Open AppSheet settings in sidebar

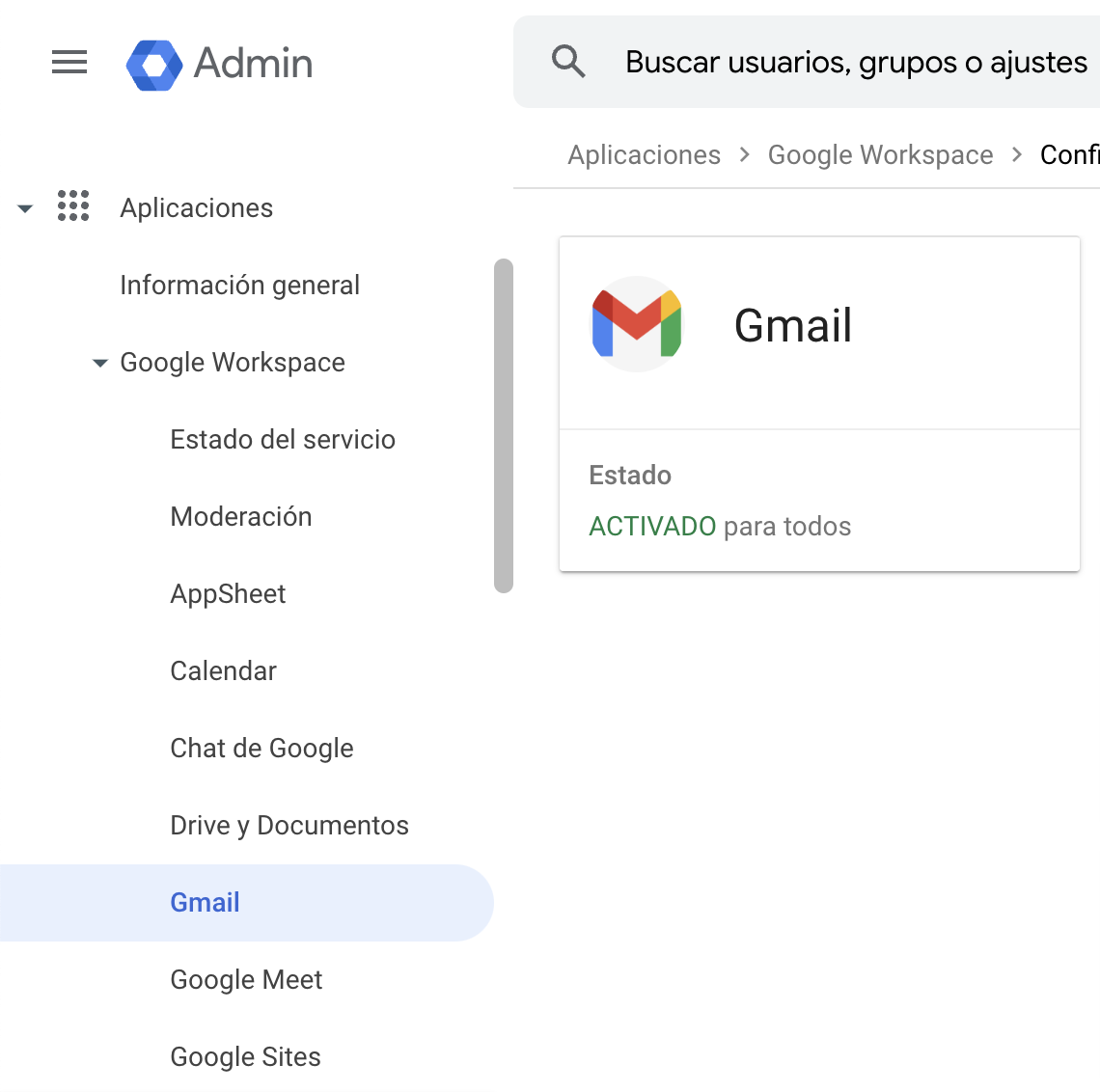pos(228,594)
